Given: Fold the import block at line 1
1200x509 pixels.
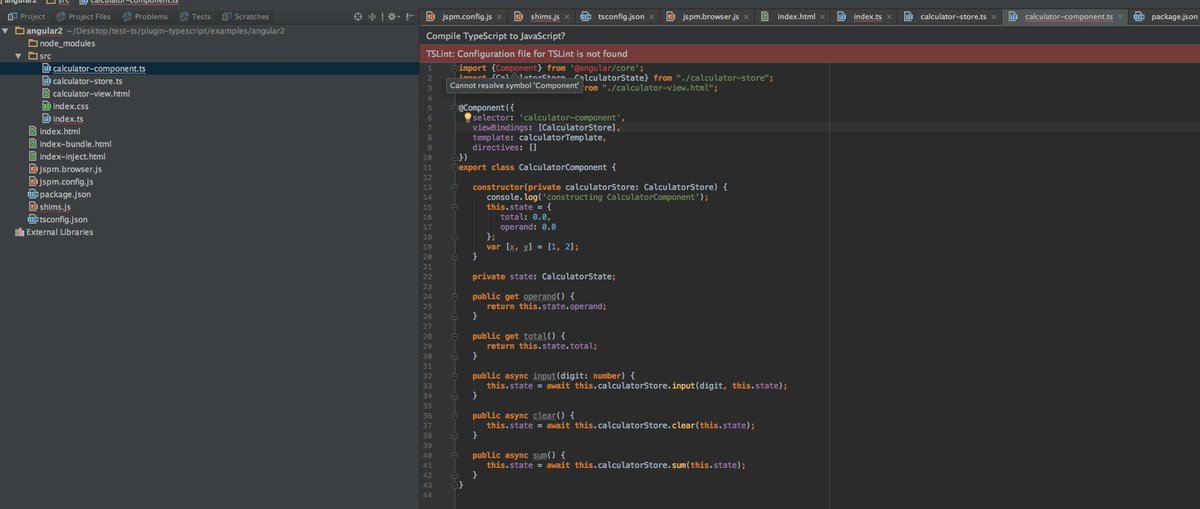Looking at the screenshot, I should tap(455, 68).
